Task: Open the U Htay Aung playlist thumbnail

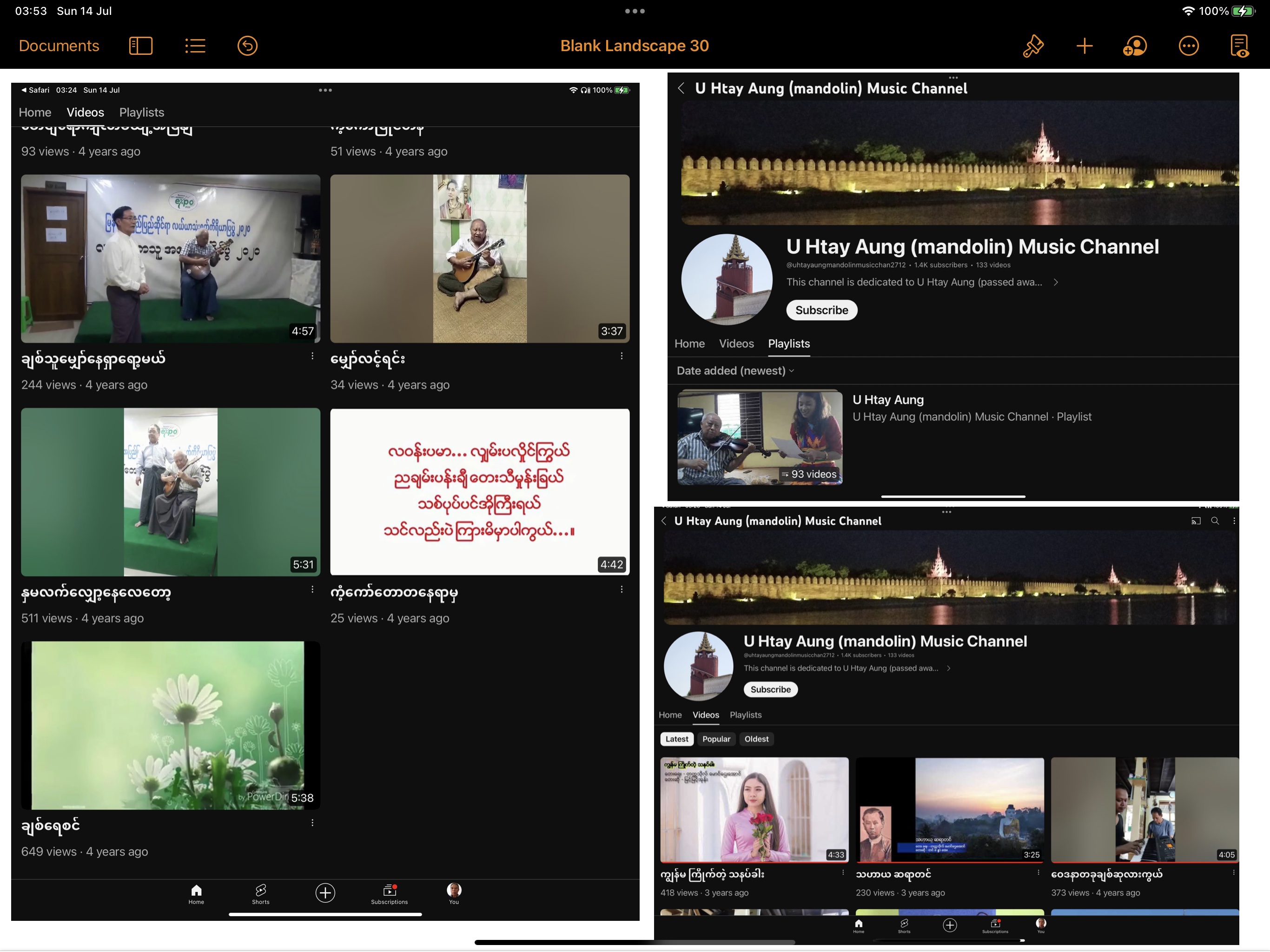Action: [x=760, y=438]
